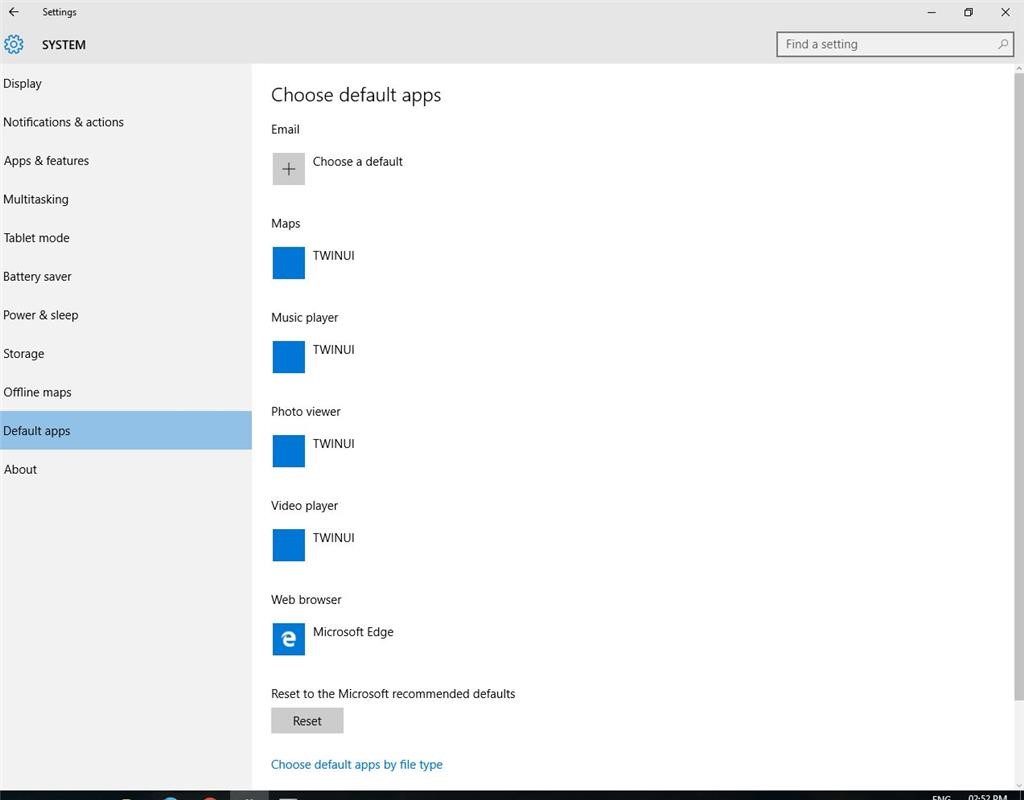
Task: Click the magnifier icon in the search box
Action: tap(1002, 44)
